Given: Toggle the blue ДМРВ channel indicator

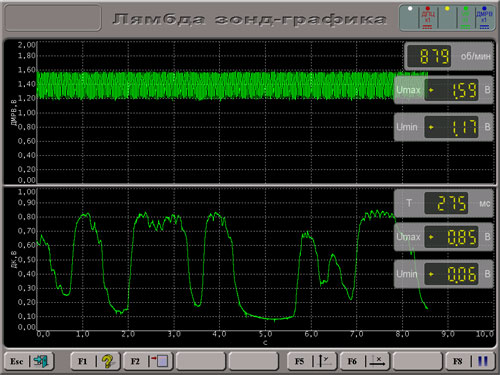Looking at the screenshot, I should (484, 18).
